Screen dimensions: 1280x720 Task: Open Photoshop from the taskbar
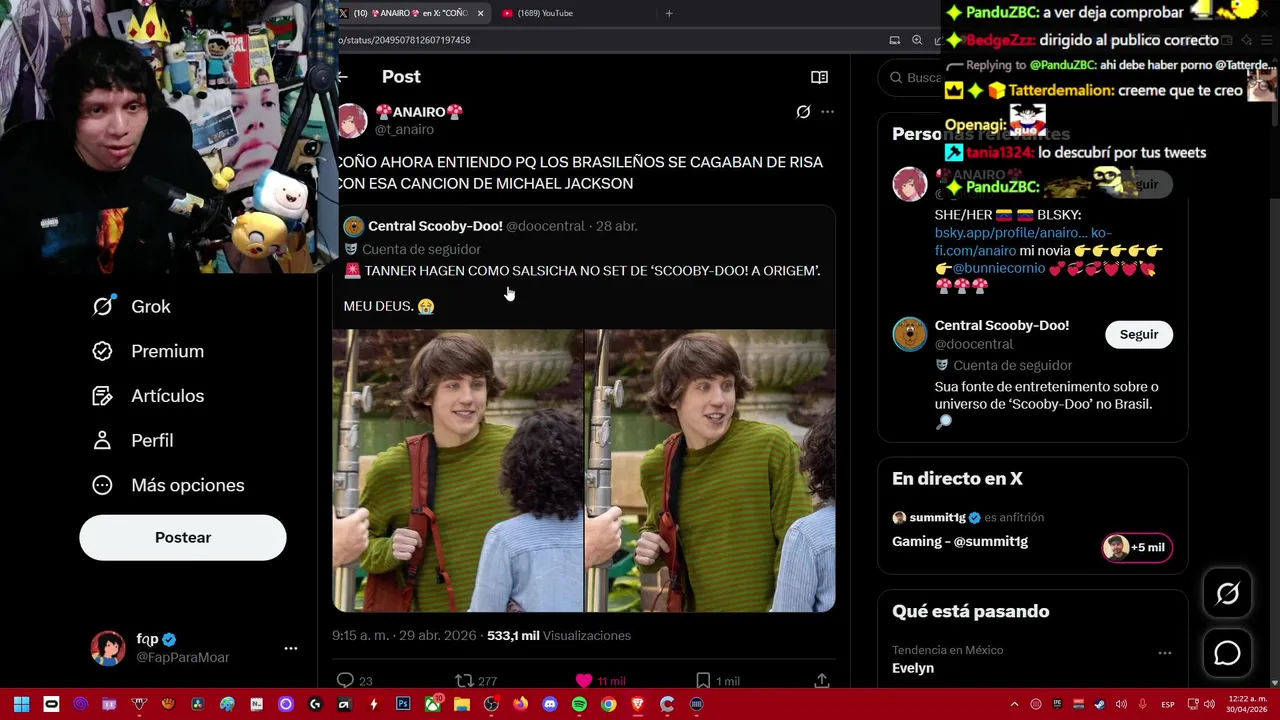coord(403,704)
